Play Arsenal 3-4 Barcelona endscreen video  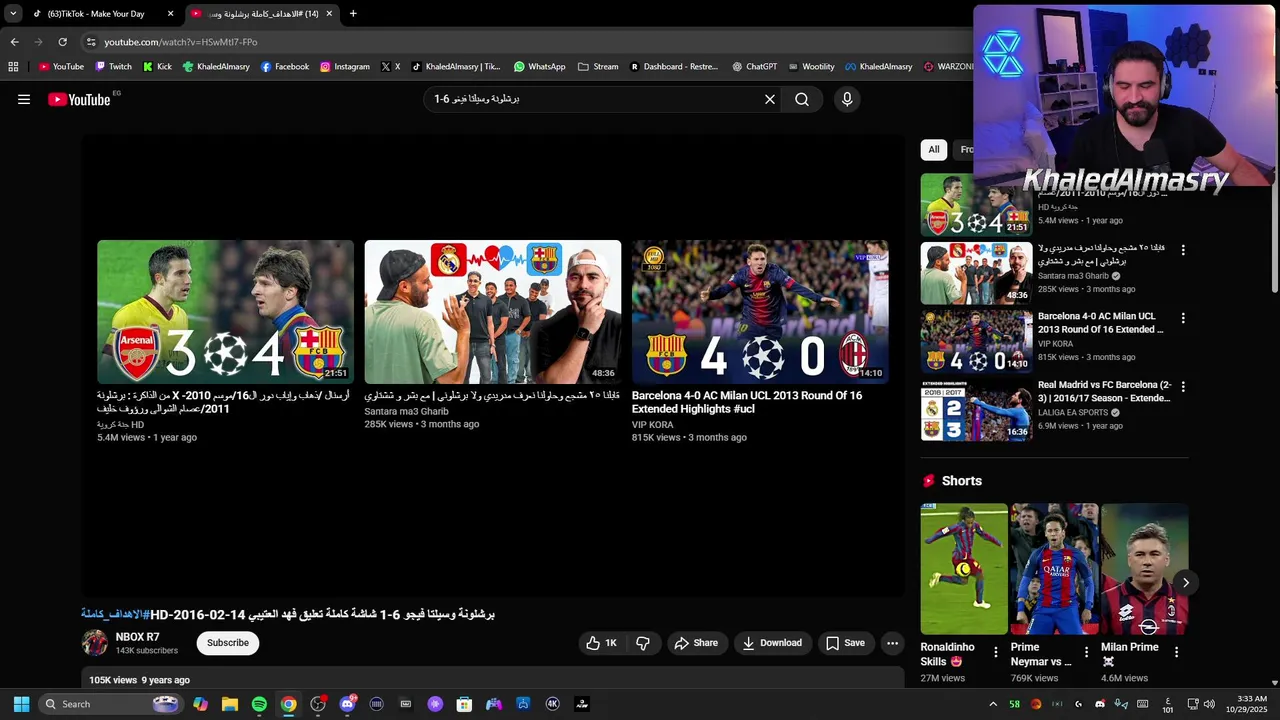pos(225,312)
